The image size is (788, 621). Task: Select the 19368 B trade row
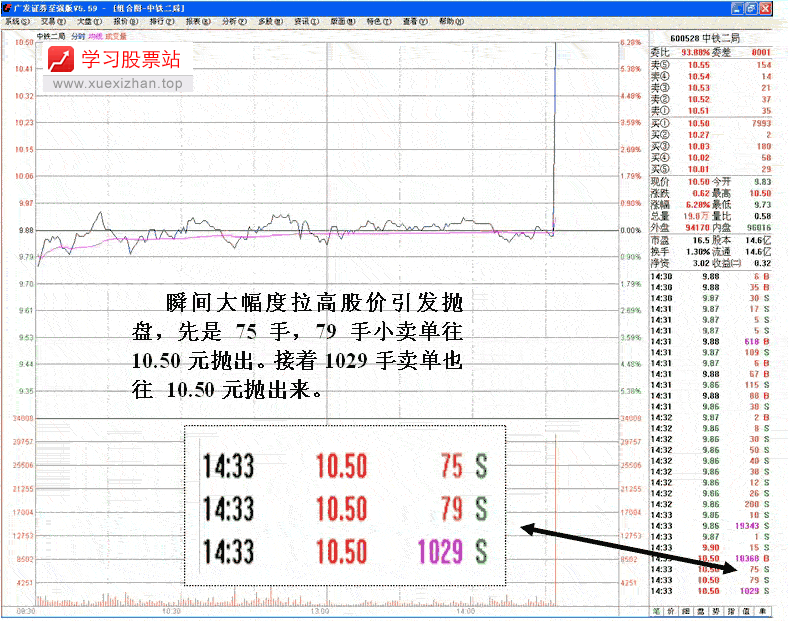[x=711, y=558]
